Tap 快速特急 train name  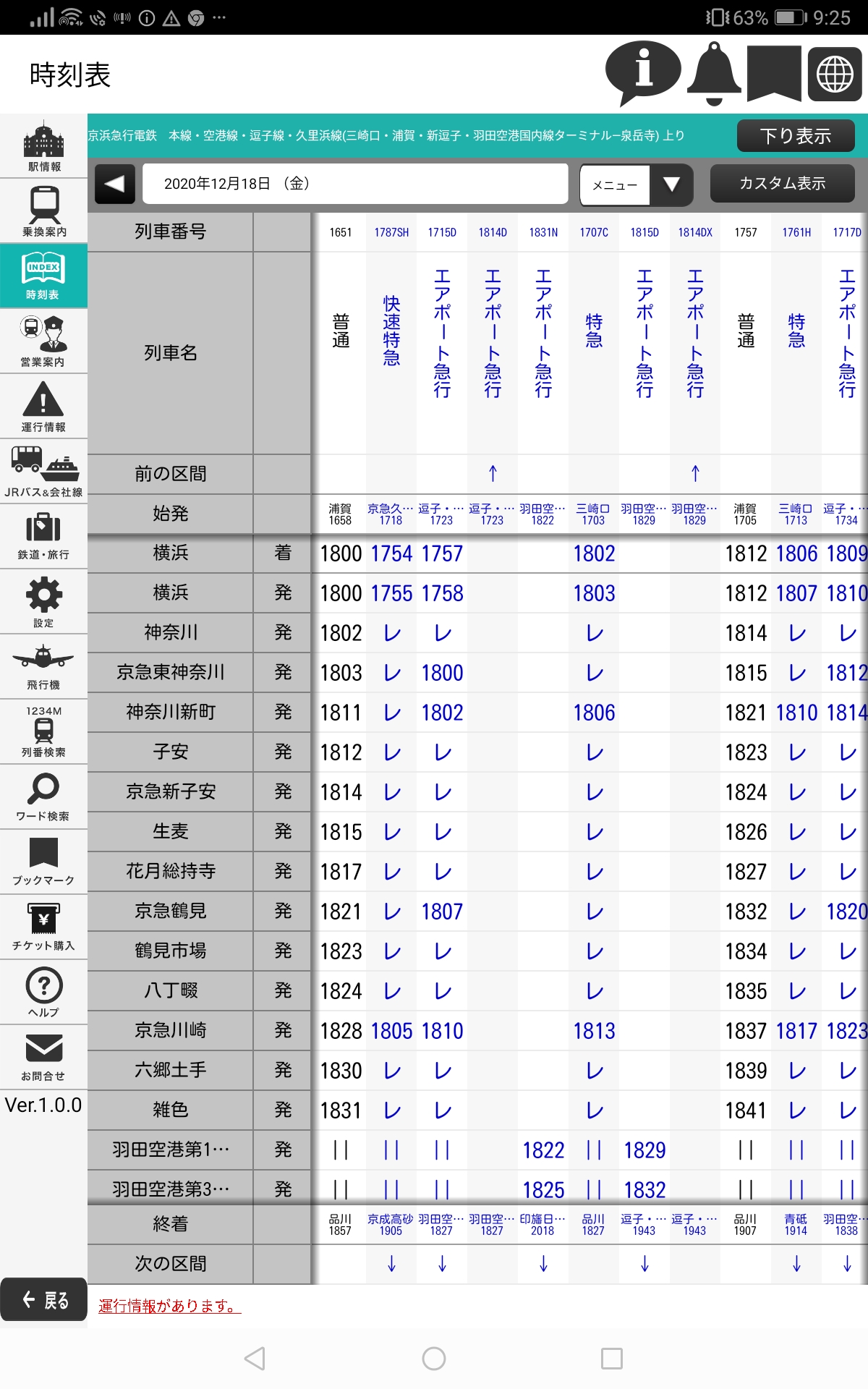(391, 331)
